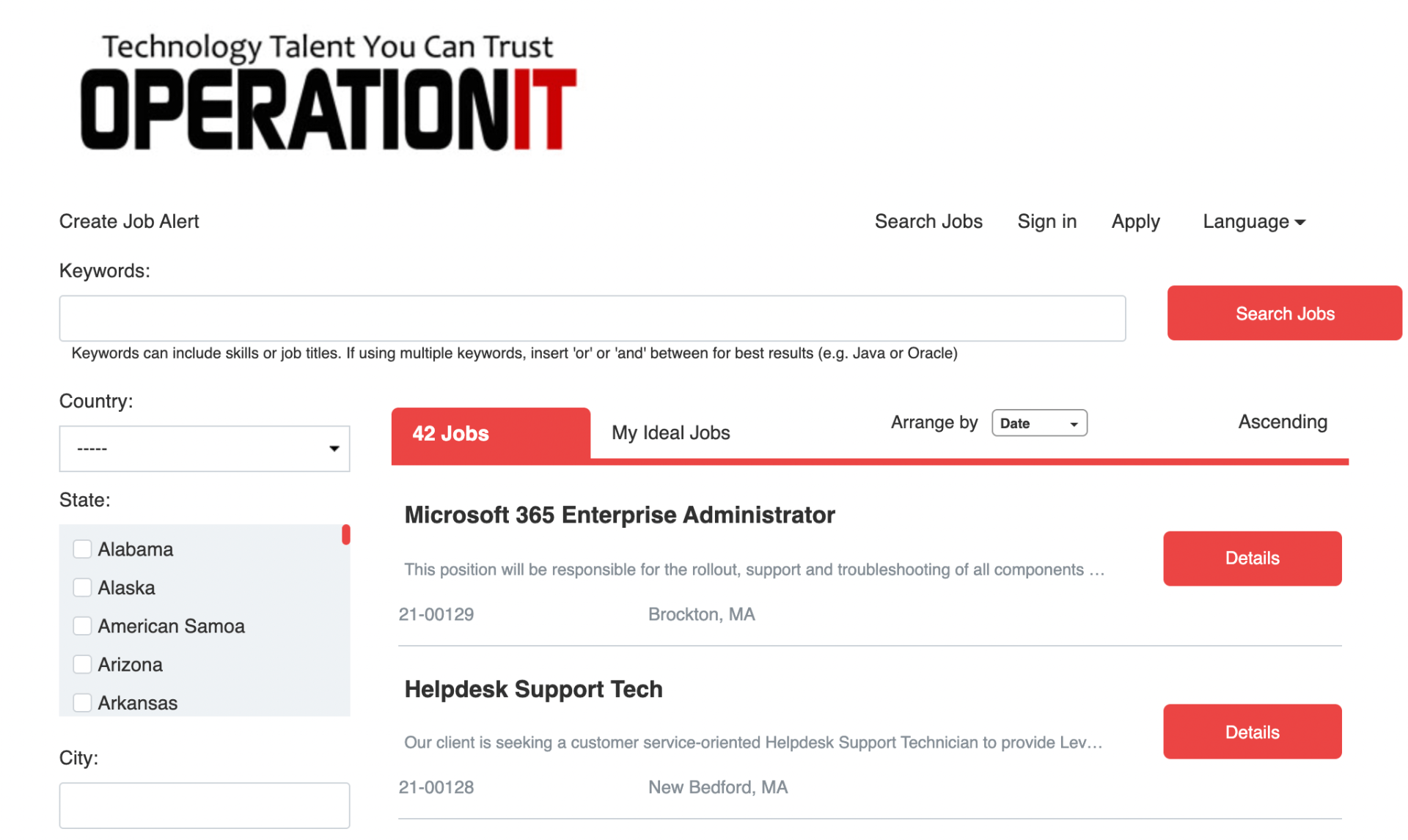Check the Arkansas state checkbox

82,703
